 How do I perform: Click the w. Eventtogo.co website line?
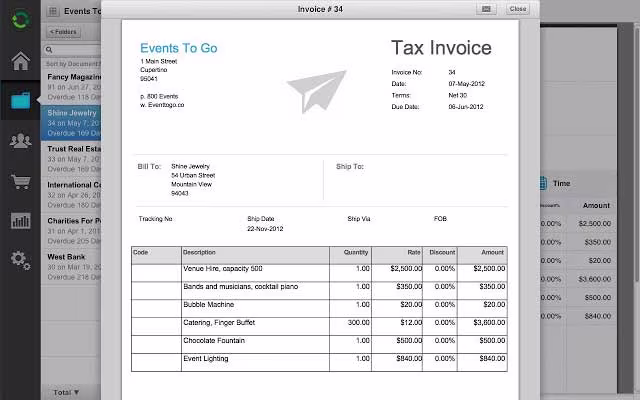(x=162, y=105)
